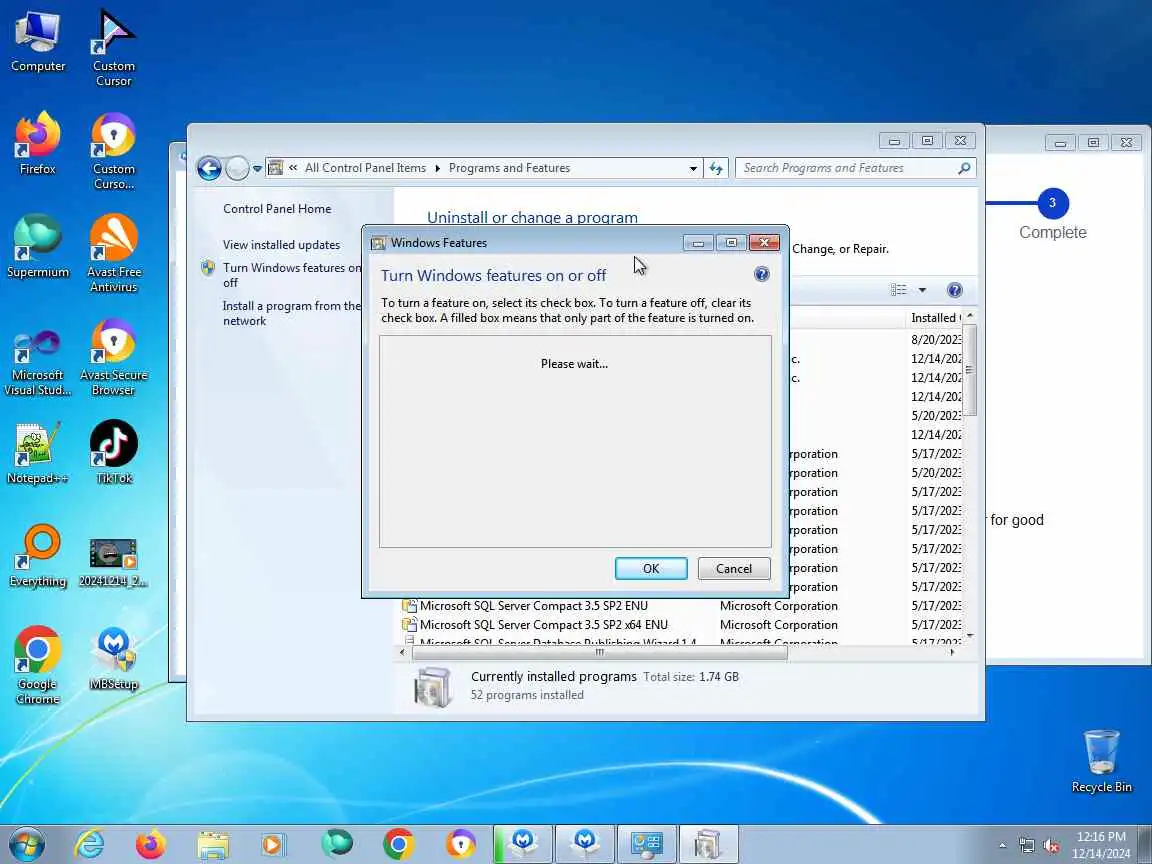Open recent pages dropdown arrow
The image size is (1152, 864).
(x=257, y=168)
